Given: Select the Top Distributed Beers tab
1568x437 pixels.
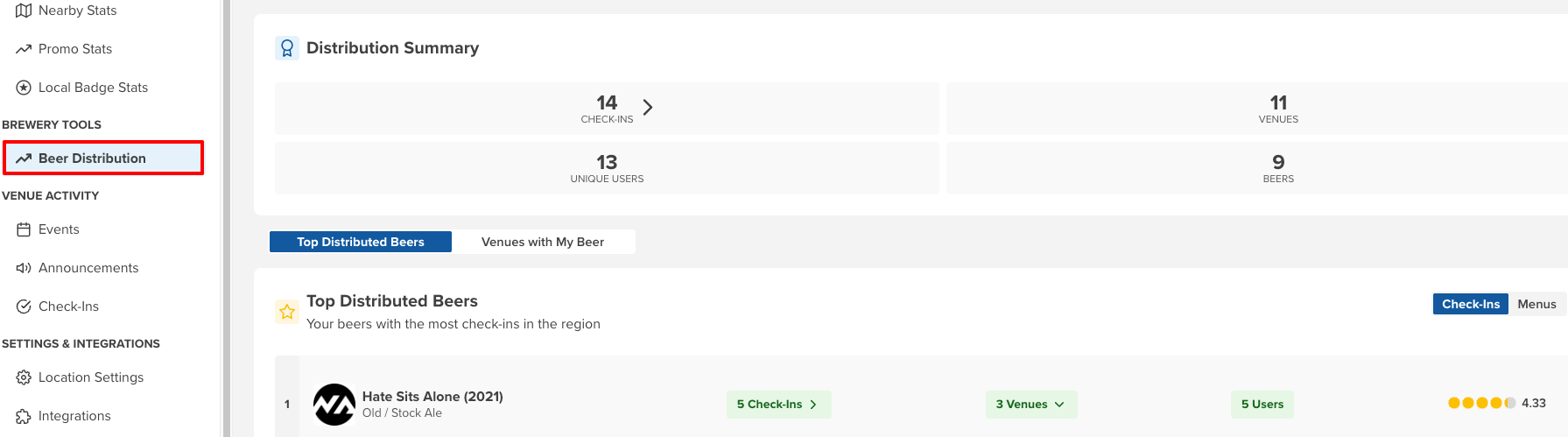Looking at the screenshot, I should (x=360, y=242).
